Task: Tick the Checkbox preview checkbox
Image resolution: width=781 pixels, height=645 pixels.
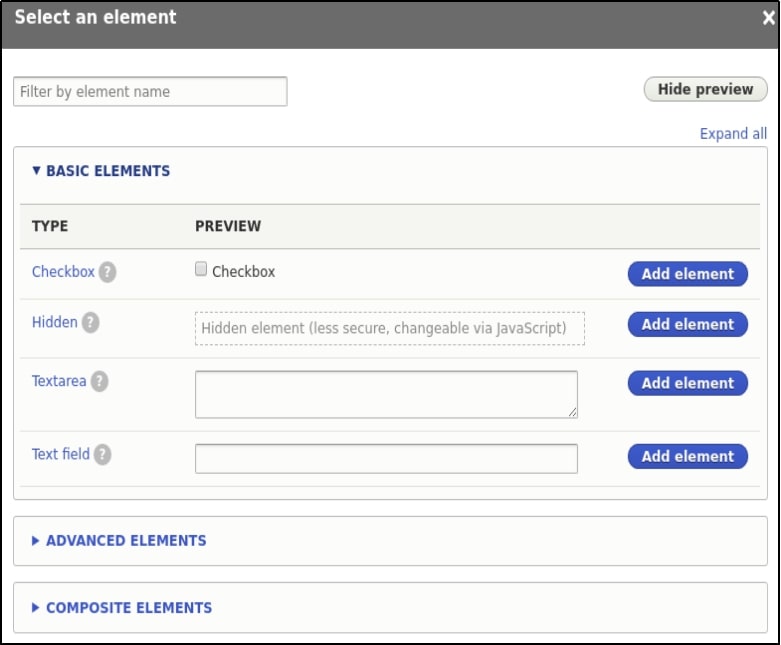Action: 201,269
